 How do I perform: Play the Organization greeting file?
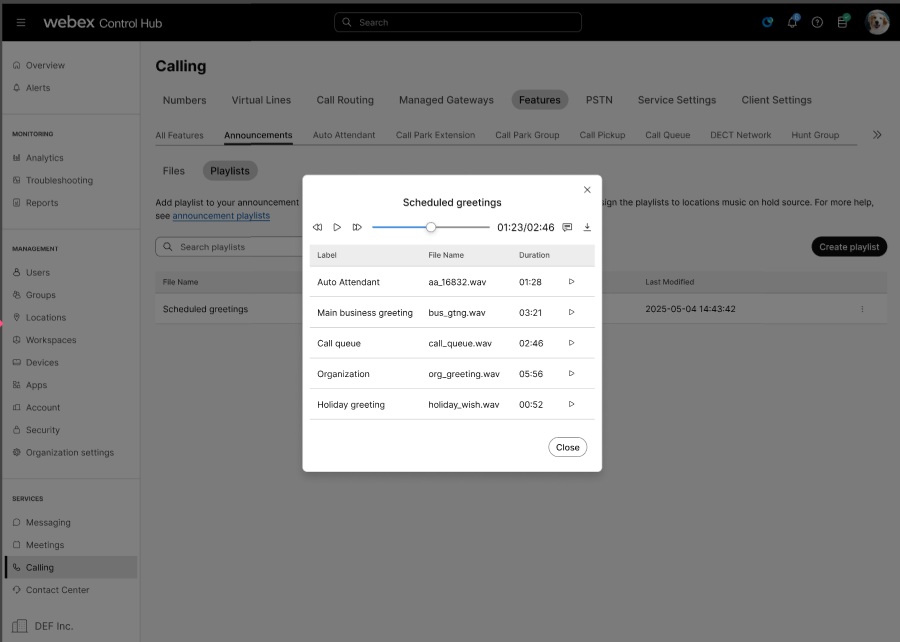tap(571, 373)
